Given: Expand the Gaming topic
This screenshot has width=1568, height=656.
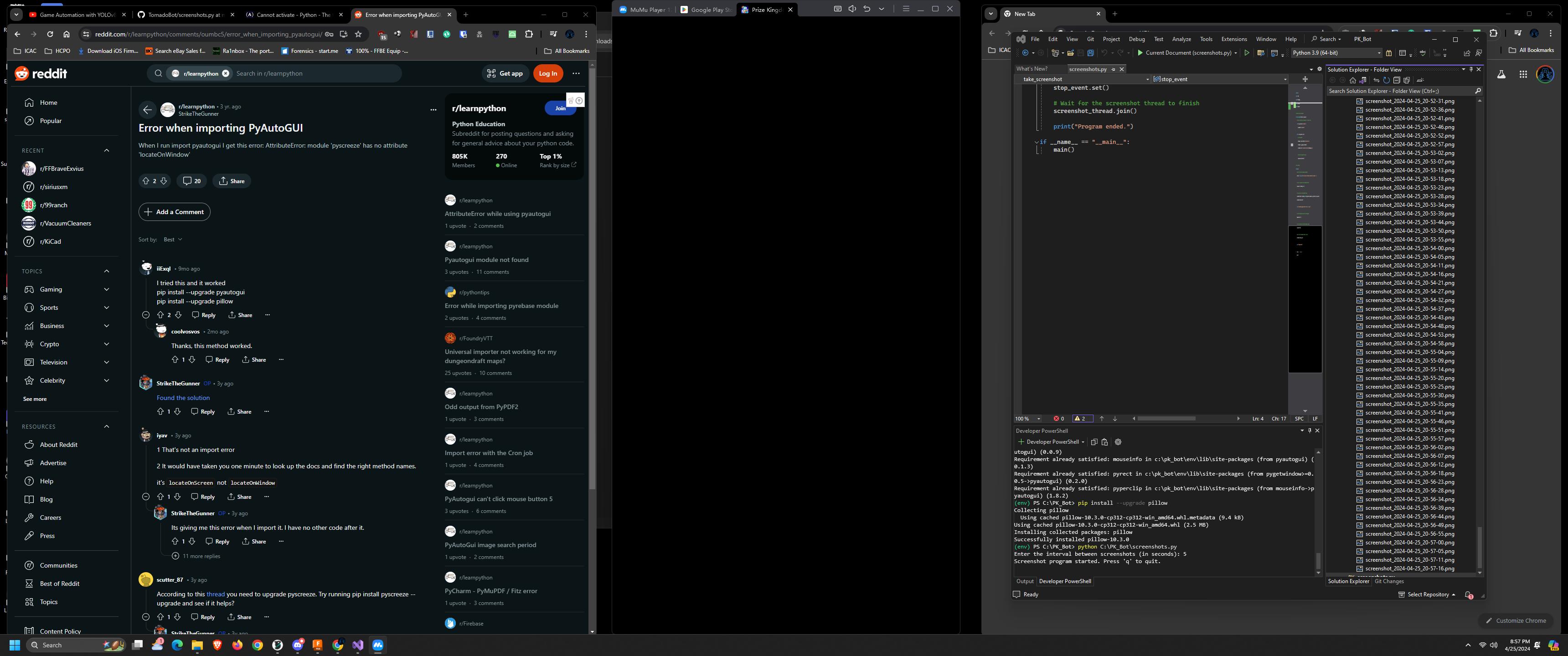Looking at the screenshot, I should pyautogui.click(x=107, y=290).
